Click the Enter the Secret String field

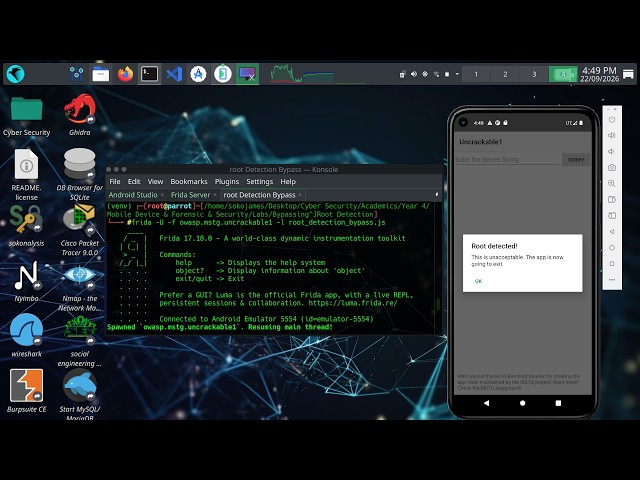[x=507, y=160]
